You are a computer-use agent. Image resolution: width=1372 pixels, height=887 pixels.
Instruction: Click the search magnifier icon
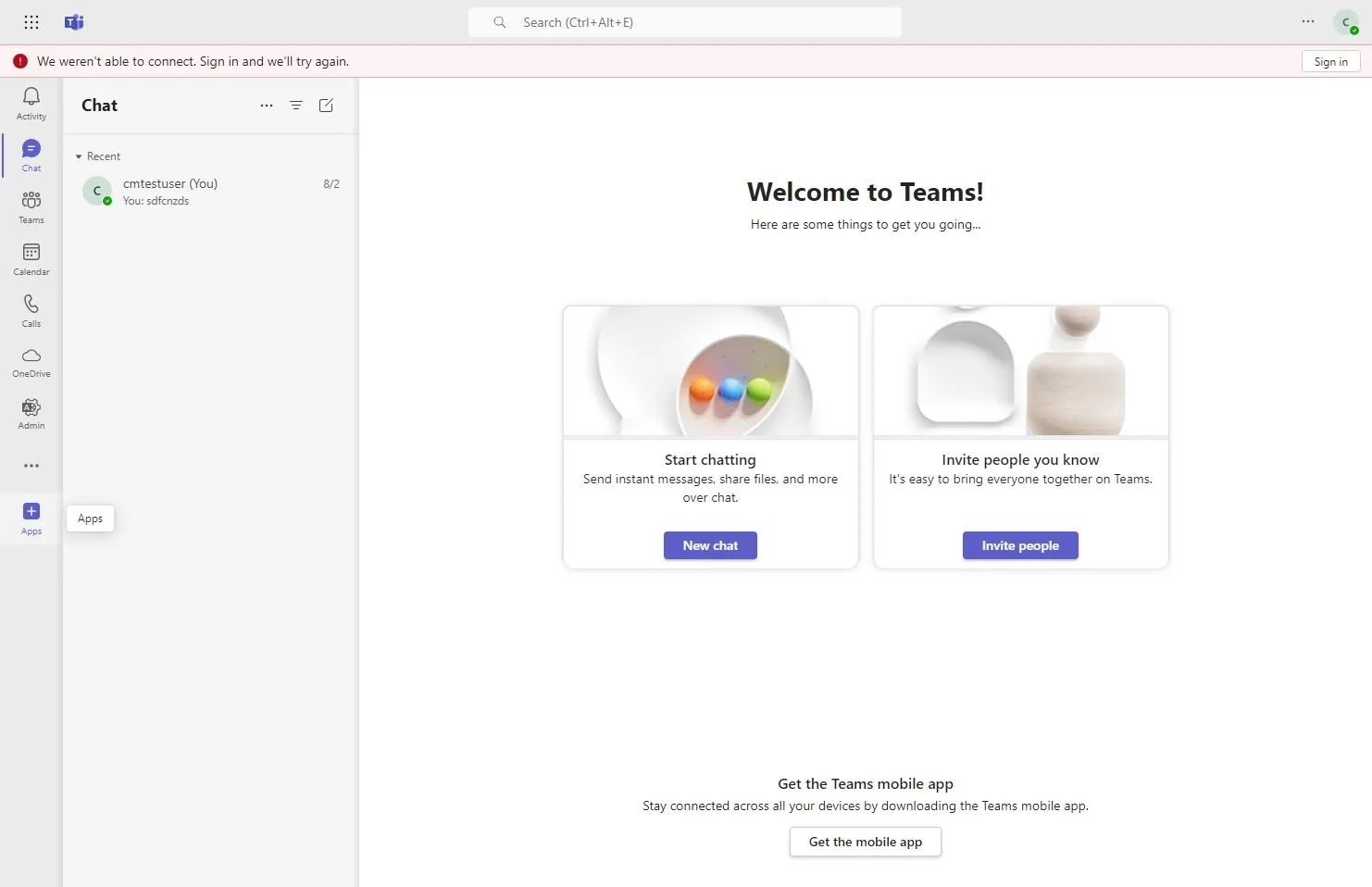[500, 22]
